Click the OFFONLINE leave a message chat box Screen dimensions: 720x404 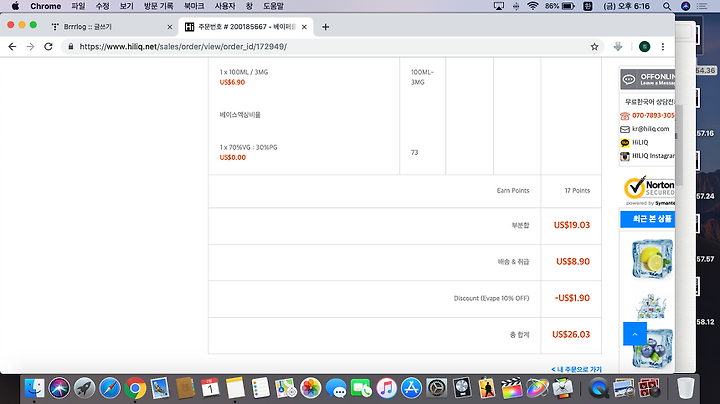(647, 79)
